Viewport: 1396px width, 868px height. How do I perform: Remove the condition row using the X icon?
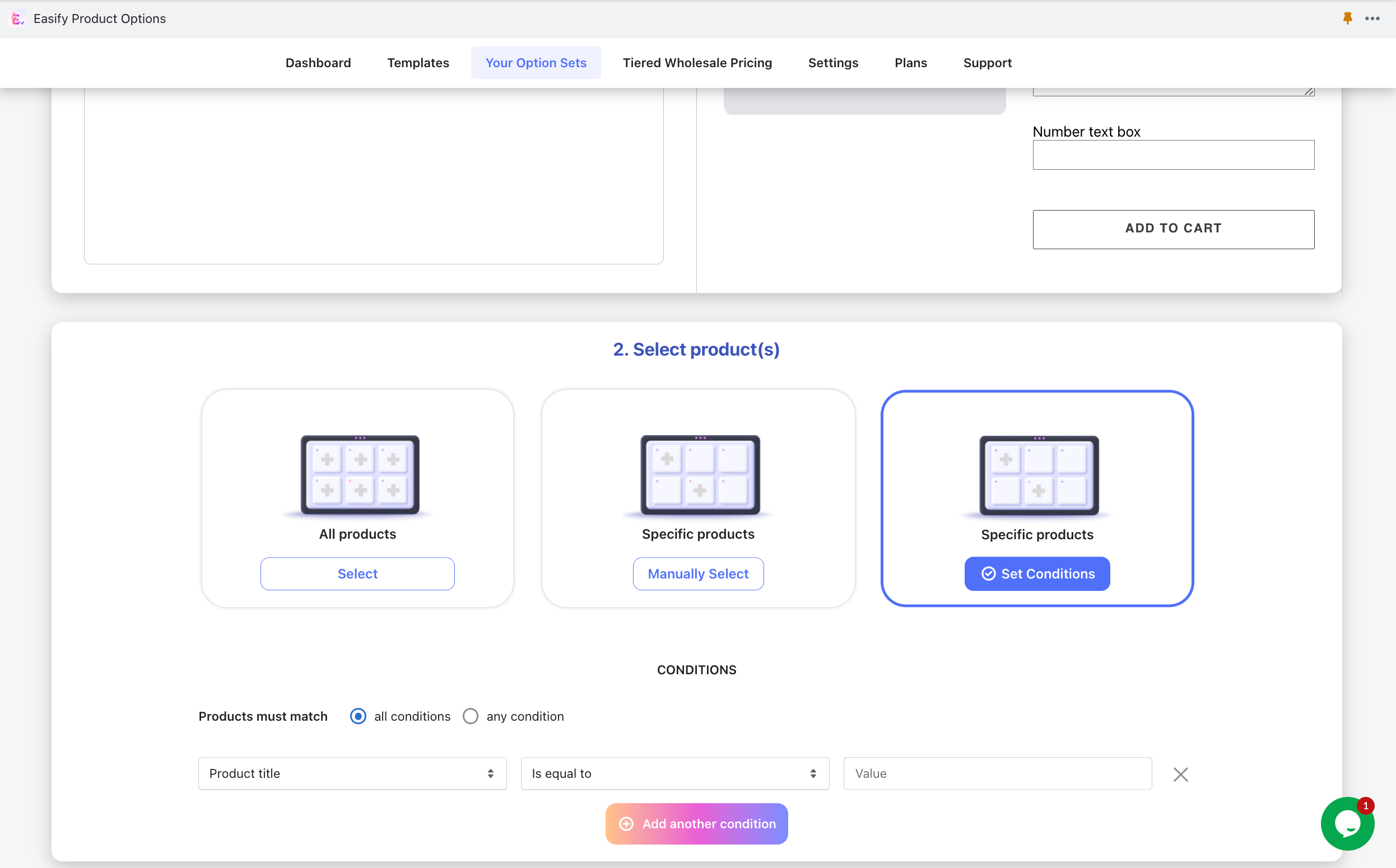1180,774
